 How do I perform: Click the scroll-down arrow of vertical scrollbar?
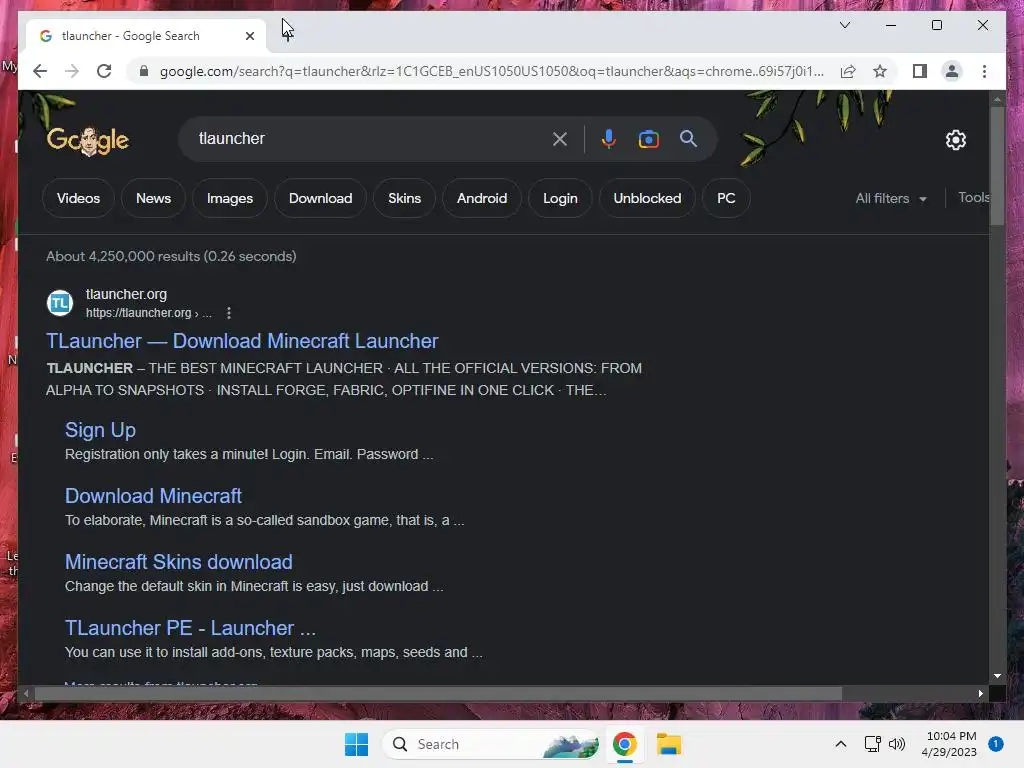pos(997,677)
